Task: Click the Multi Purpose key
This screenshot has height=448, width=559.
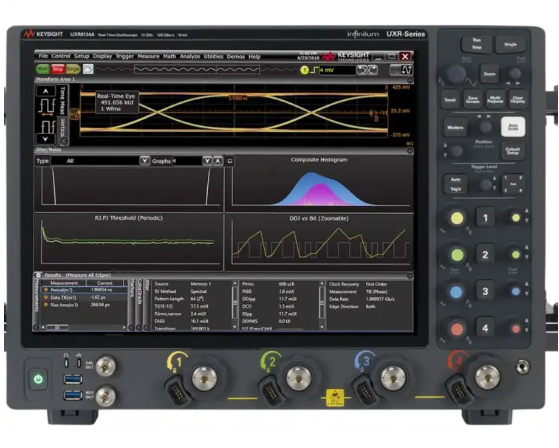Action: [495, 100]
